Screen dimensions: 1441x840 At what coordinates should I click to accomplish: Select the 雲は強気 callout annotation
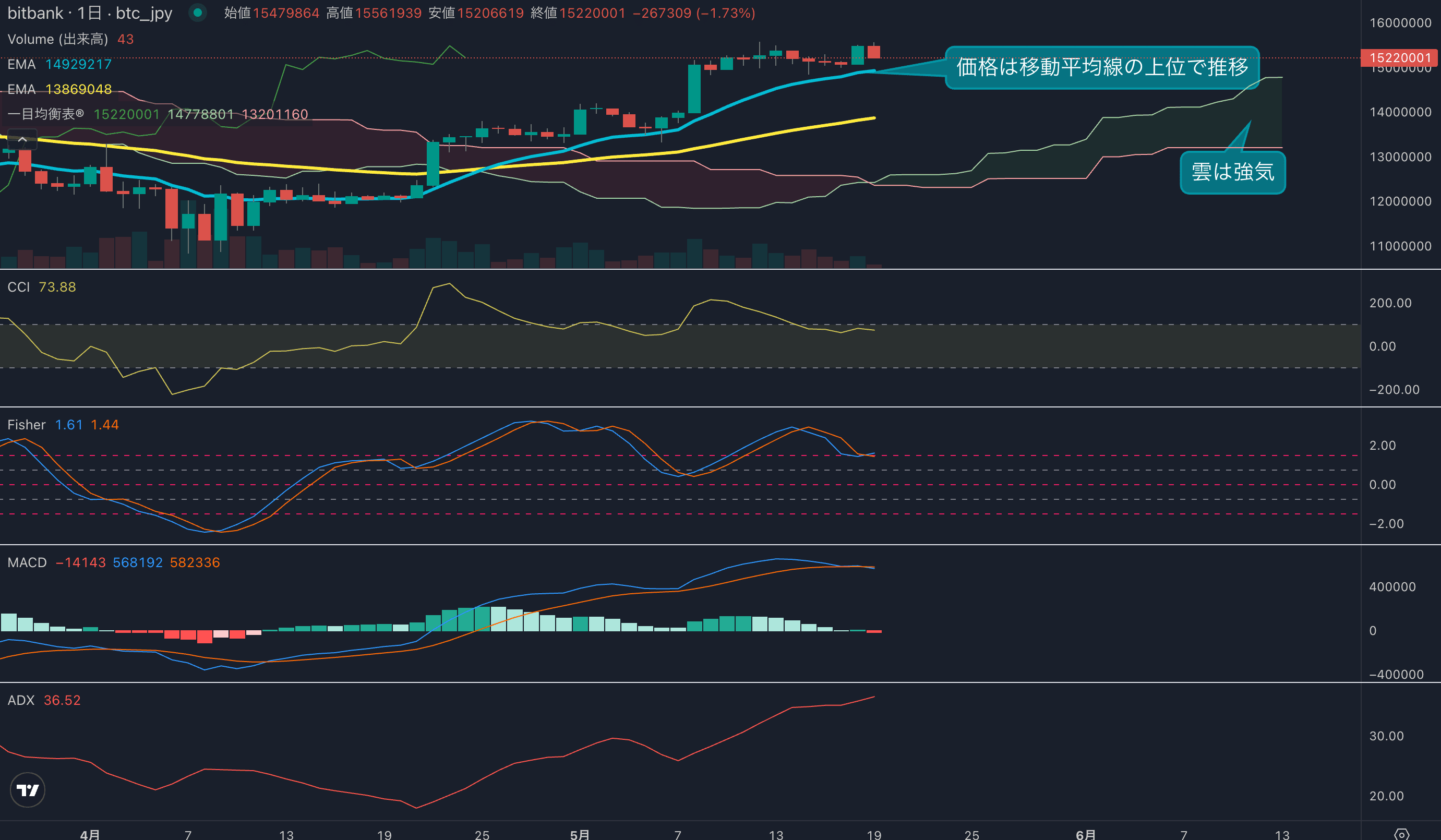[1232, 172]
